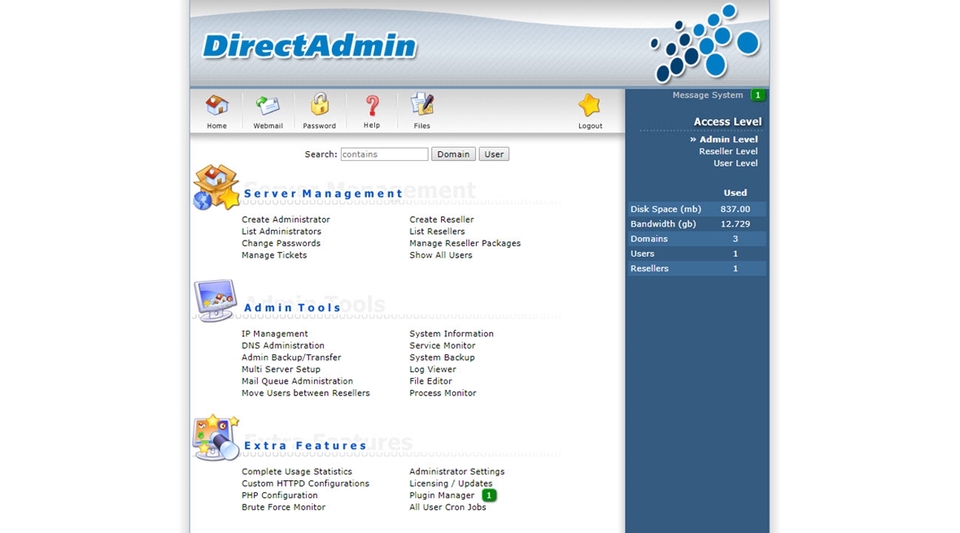Click the 12.729 bandwidth value
960x533 pixels.
click(735, 224)
